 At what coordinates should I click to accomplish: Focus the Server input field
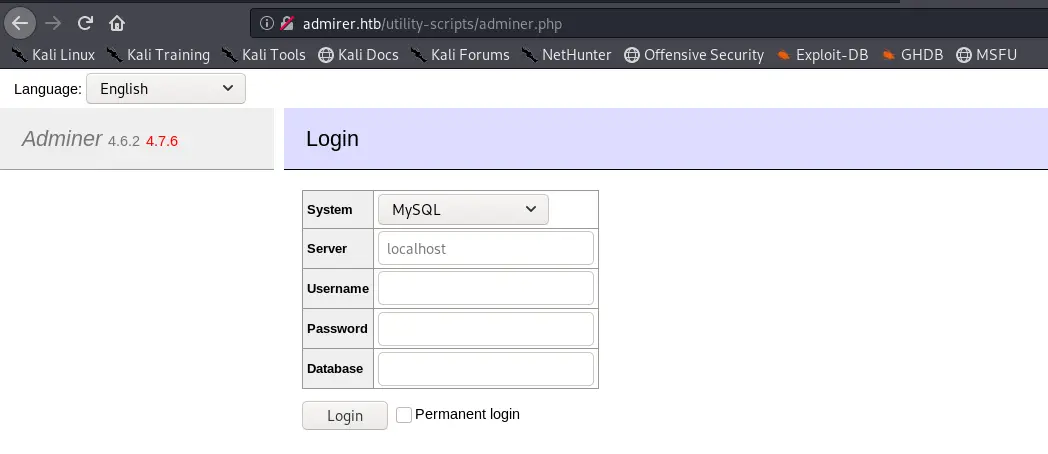point(486,248)
